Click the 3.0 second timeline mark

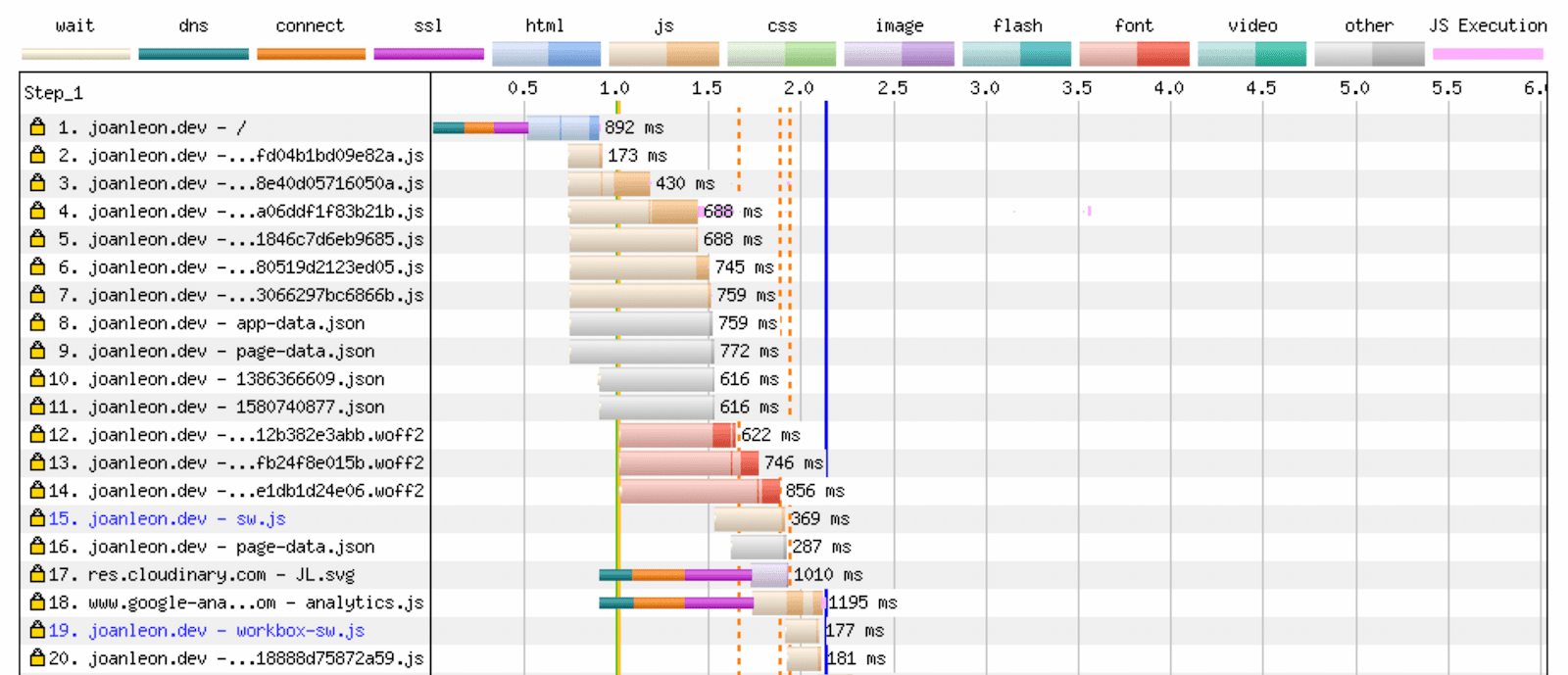984,88
